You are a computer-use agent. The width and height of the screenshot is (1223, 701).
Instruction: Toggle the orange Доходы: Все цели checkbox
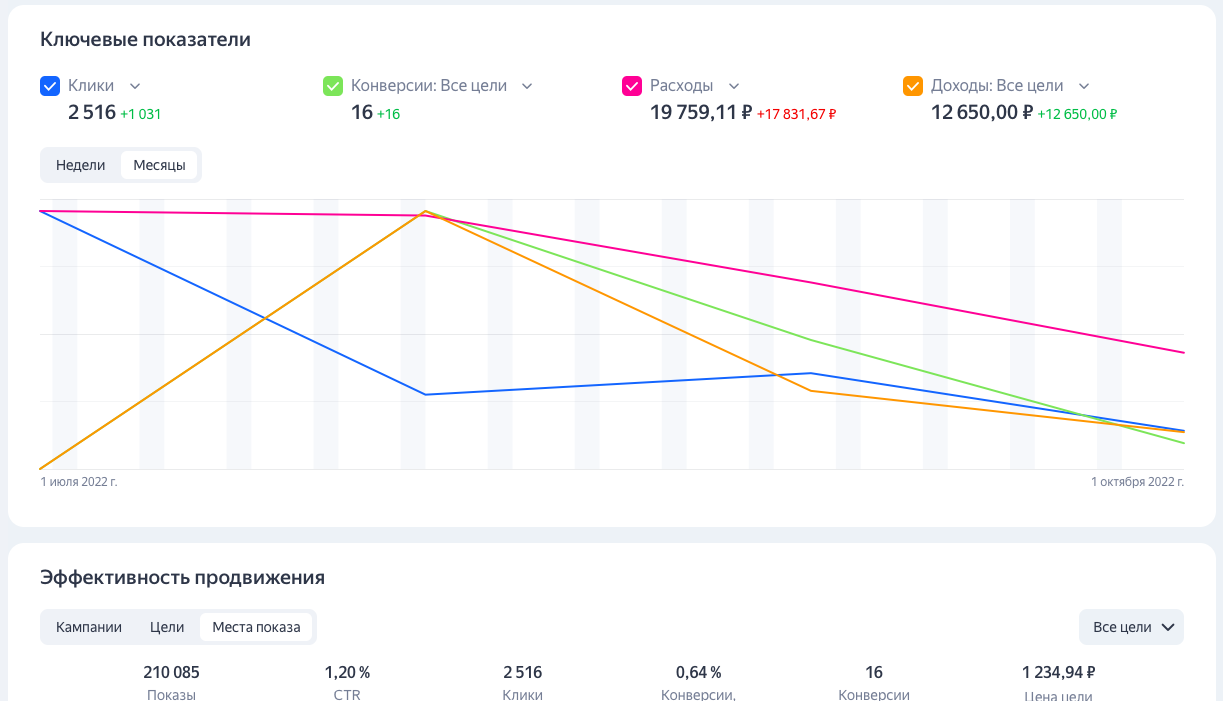(913, 86)
